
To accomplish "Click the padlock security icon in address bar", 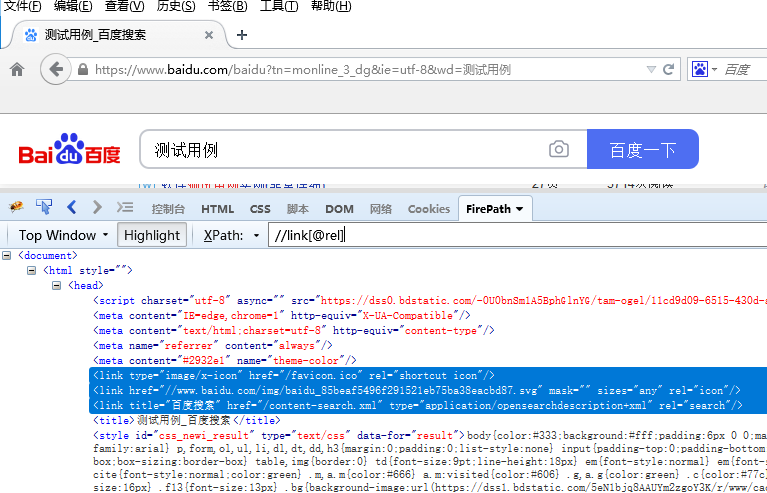I will point(83,69).
